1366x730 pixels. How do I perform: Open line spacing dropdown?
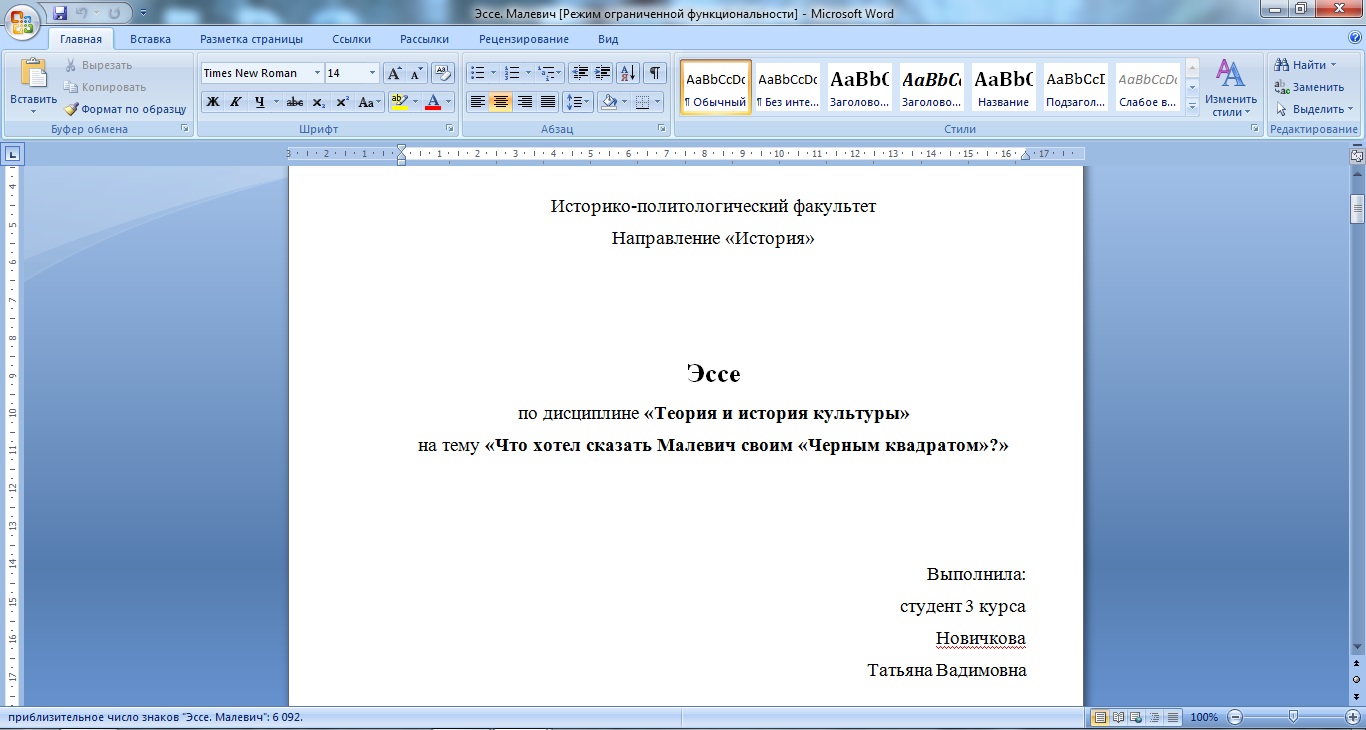[578, 102]
